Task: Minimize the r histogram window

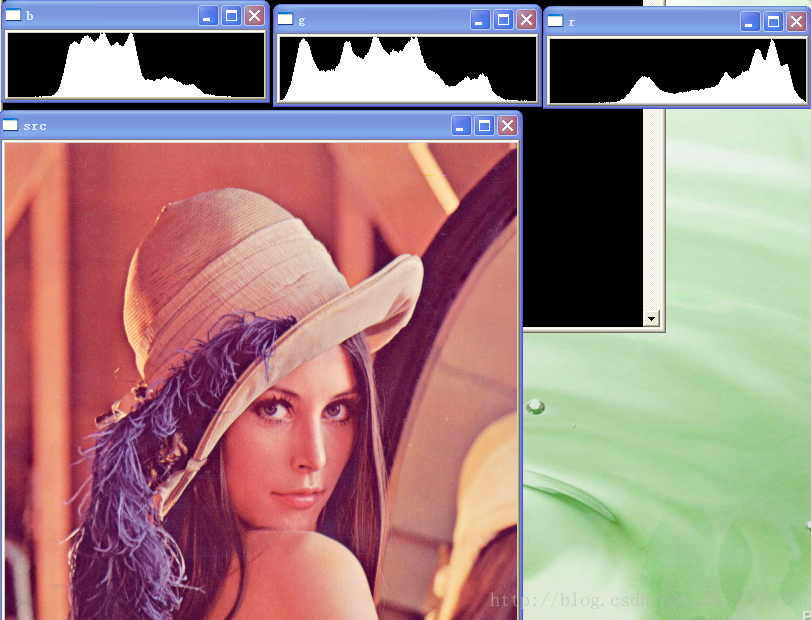Action: 750,22
